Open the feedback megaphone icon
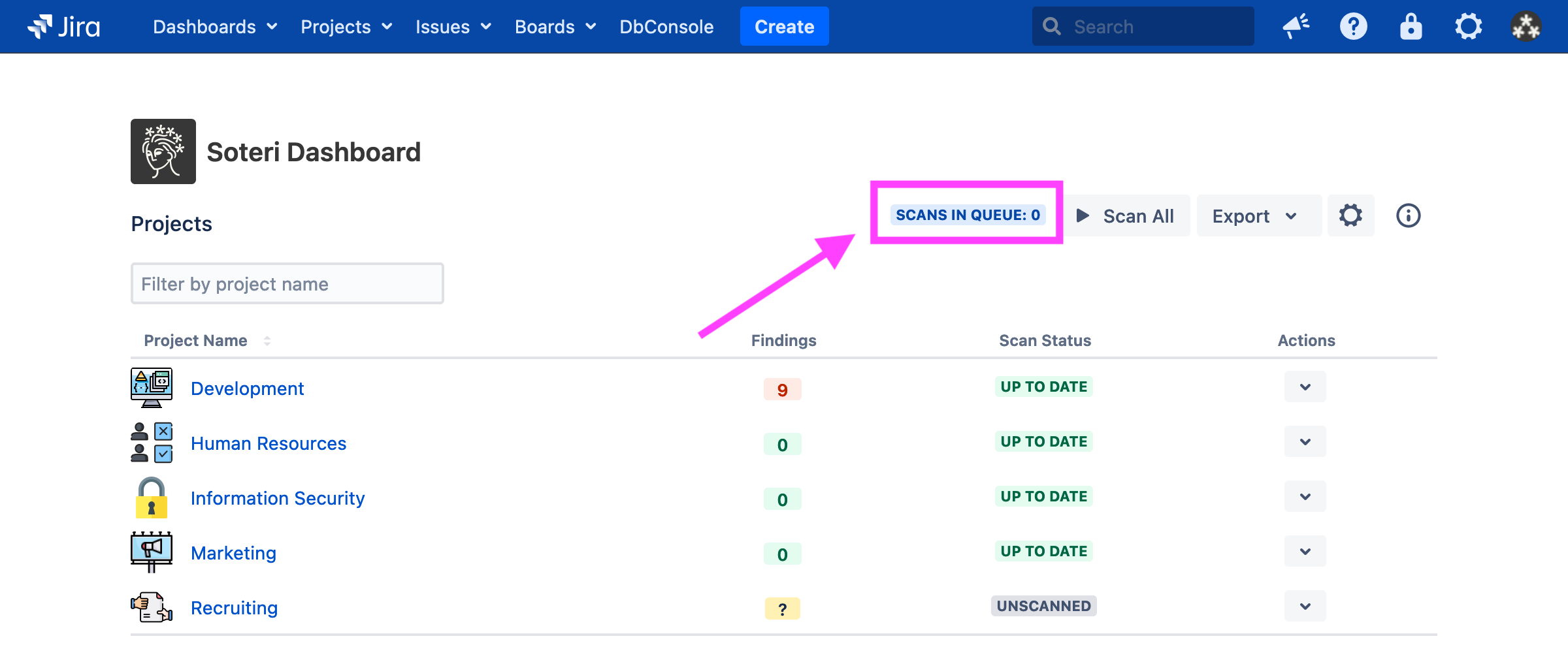This screenshot has width=1568, height=647. pyautogui.click(x=1296, y=27)
